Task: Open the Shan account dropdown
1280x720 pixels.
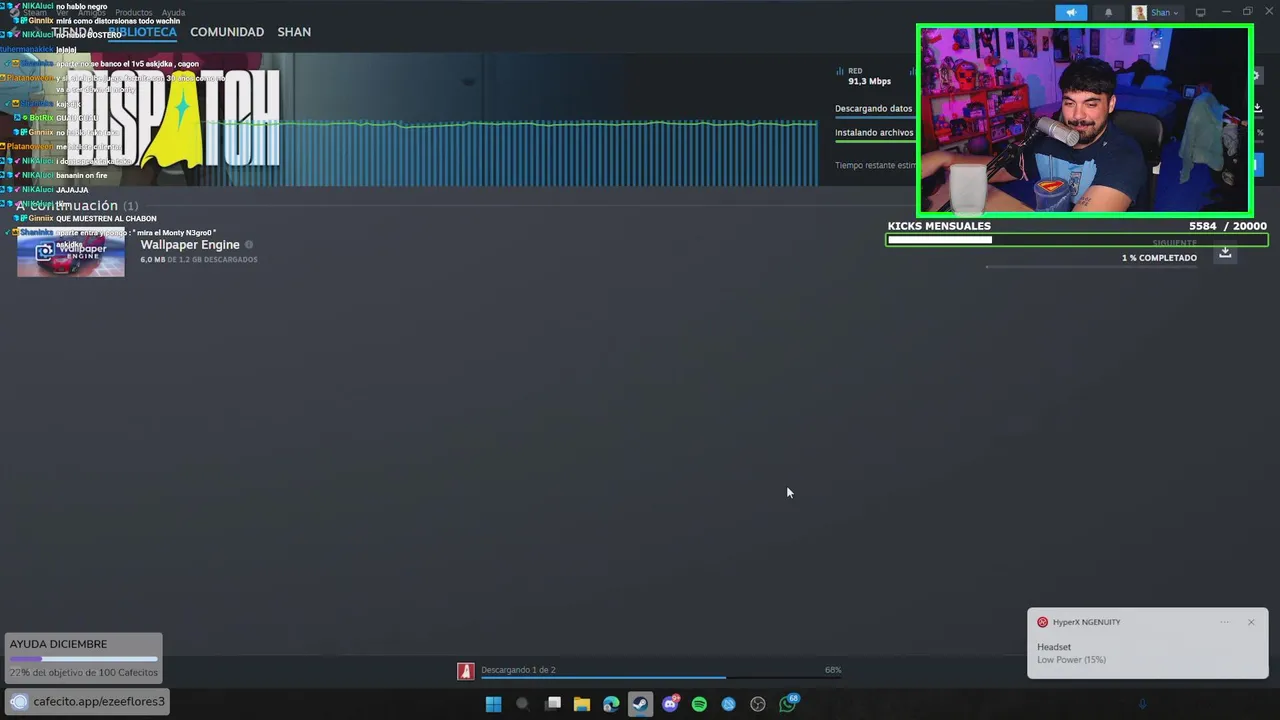Action: [1155, 13]
